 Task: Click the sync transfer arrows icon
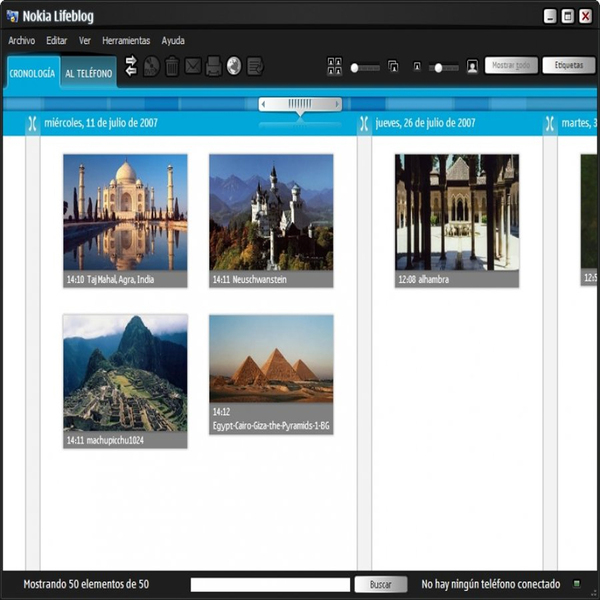tap(131, 66)
